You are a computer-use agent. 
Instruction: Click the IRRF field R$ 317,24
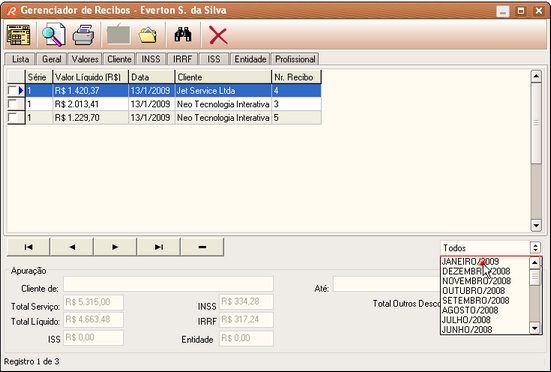click(246, 320)
